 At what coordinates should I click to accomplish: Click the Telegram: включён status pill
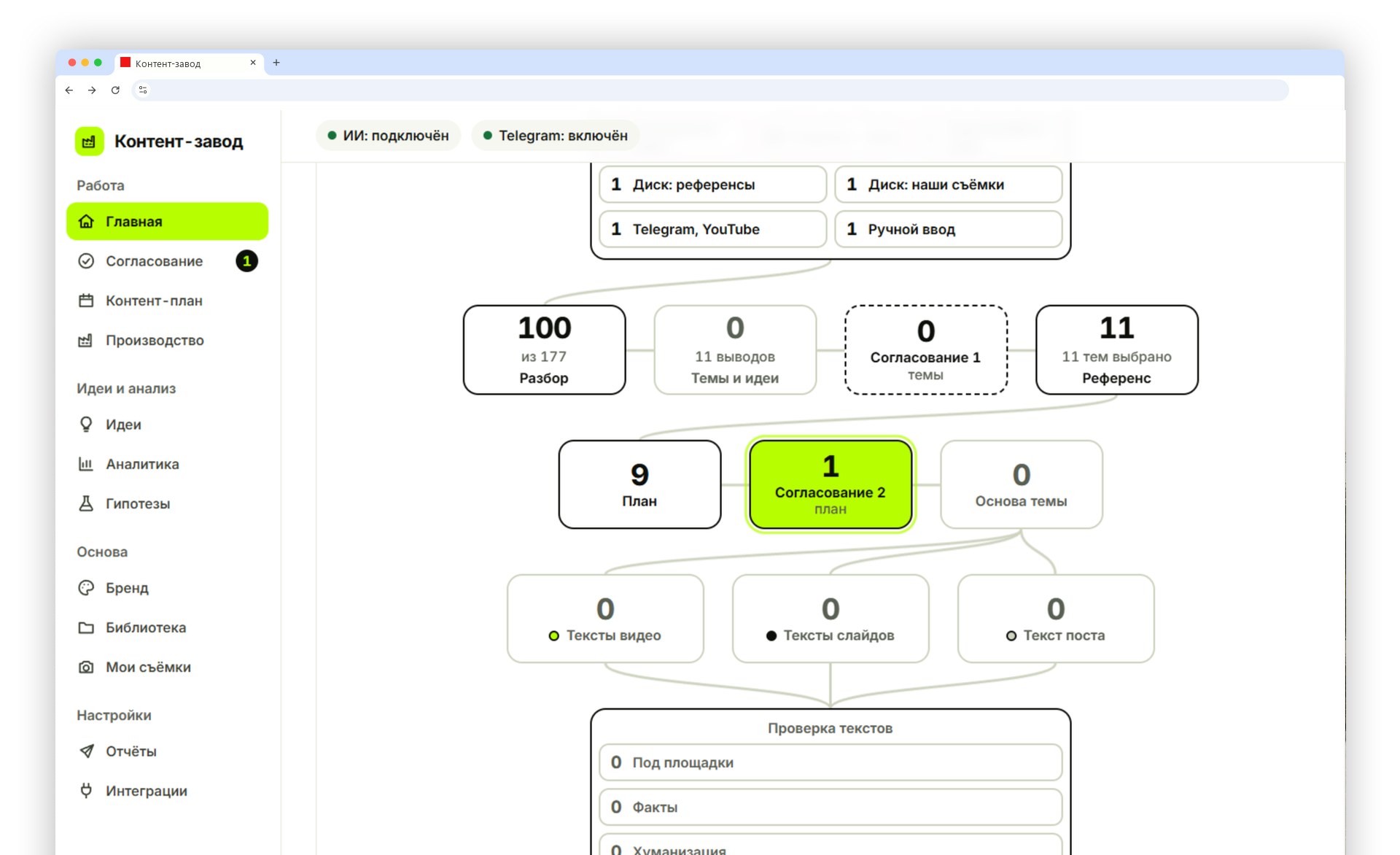point(556,136)
